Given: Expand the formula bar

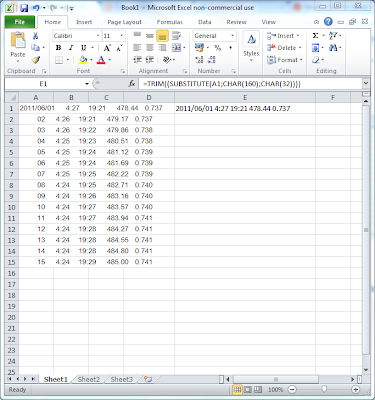Looking at the screenshot, I should click(366, 83).
